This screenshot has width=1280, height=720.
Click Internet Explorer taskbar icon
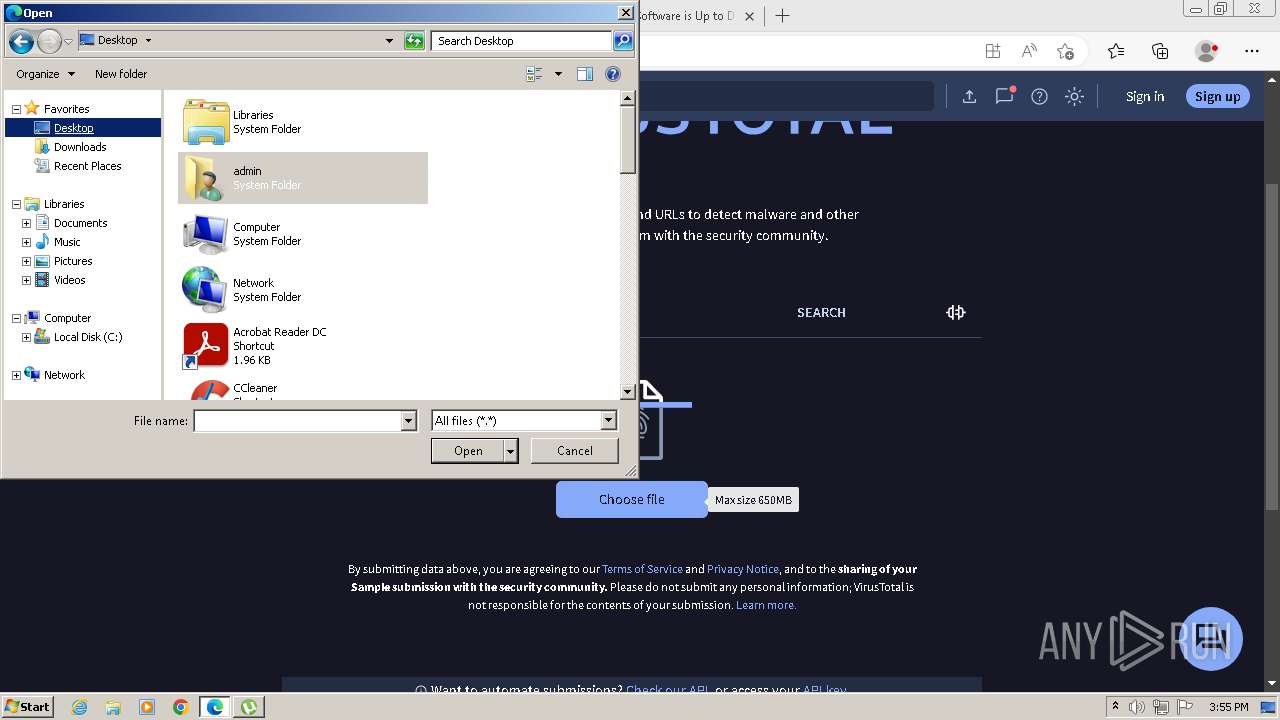tap(79, 707)
